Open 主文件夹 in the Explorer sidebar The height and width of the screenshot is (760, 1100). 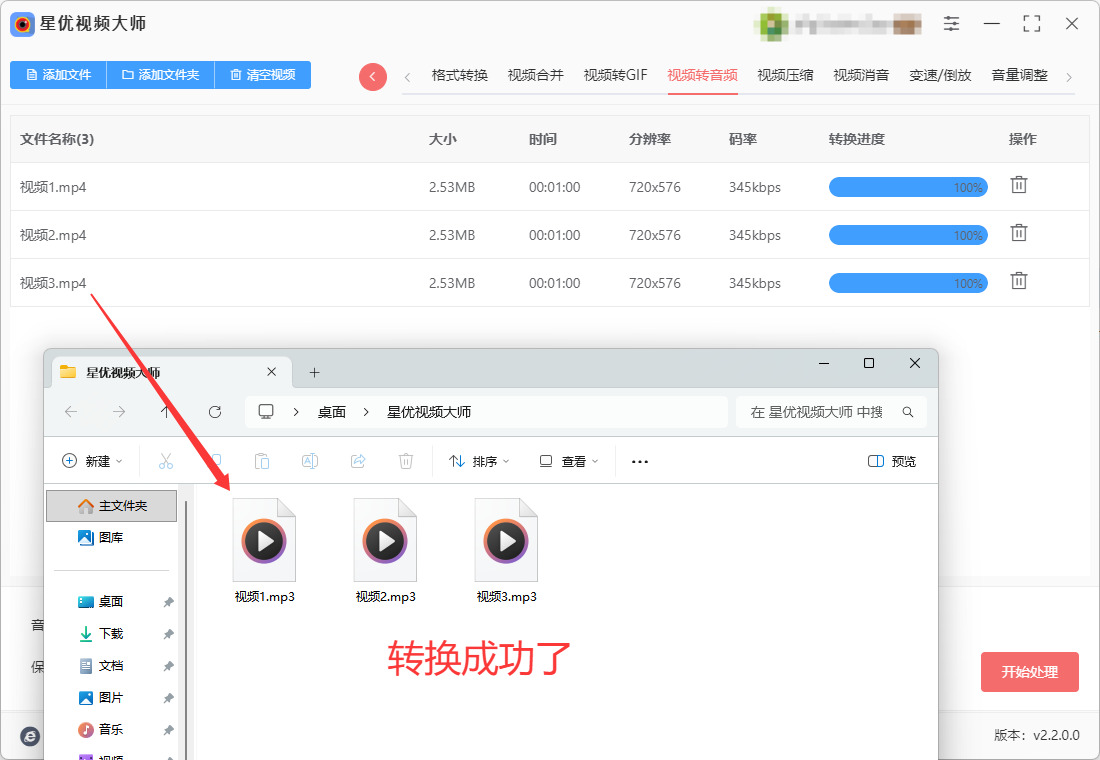(112, 506)
